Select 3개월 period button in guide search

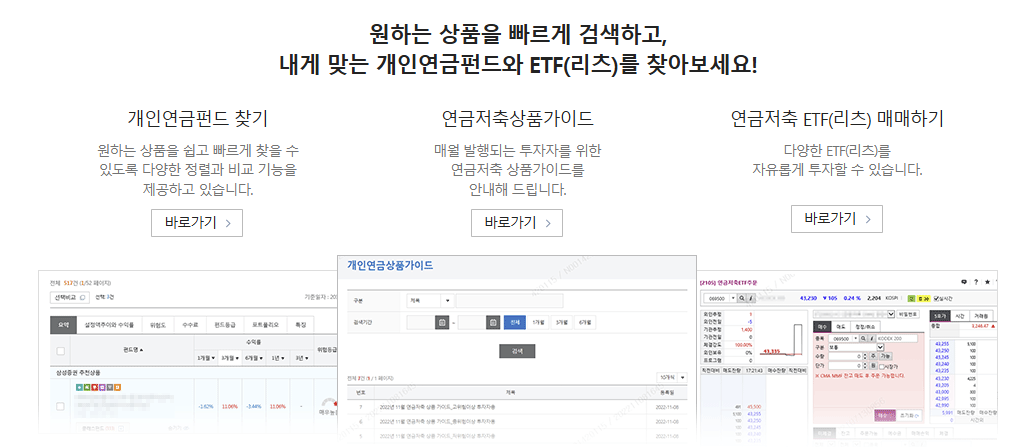pos(561,322)
